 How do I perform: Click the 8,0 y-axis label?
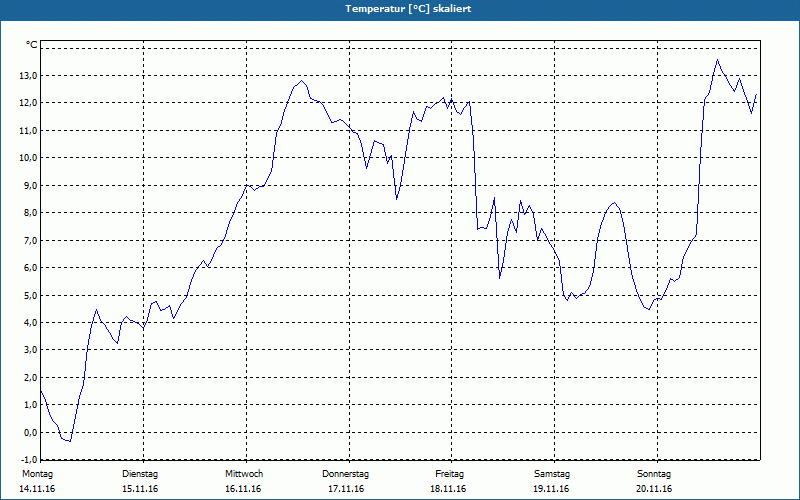[x=31, y=213]
